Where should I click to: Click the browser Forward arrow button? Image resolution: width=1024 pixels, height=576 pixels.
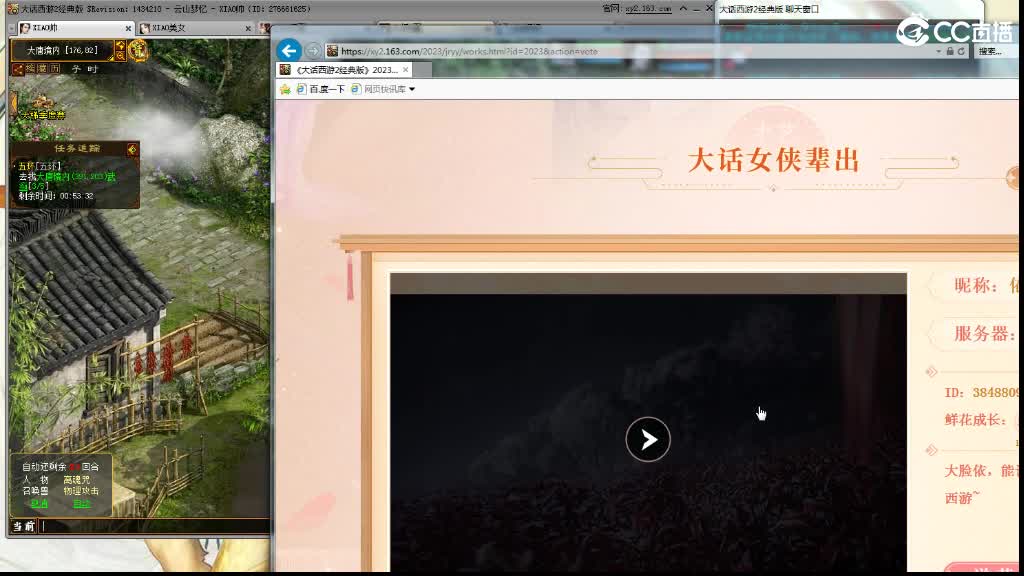[x=313, y=51]
